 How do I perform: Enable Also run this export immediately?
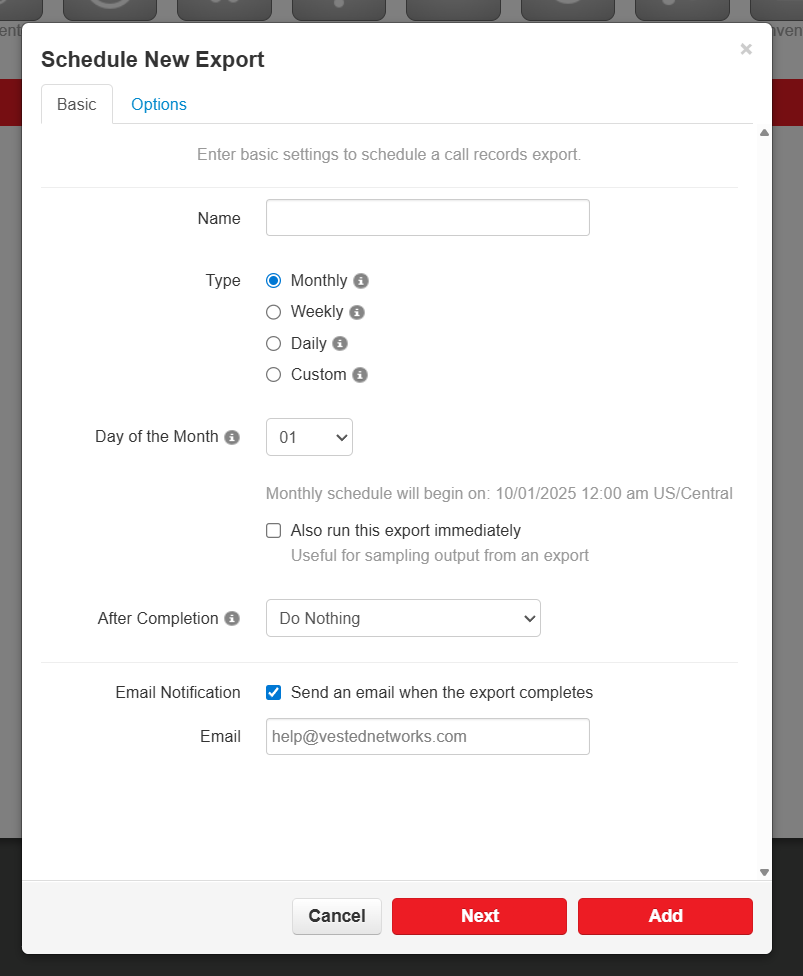pyautogui.click(x=274, y=531)
